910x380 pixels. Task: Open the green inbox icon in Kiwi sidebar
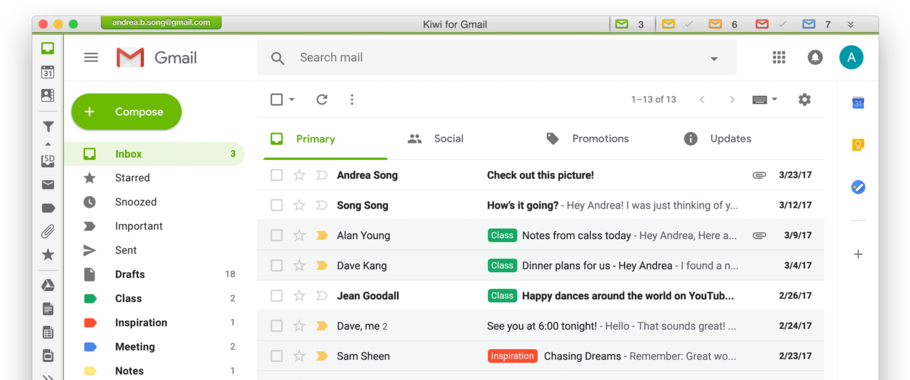(x=48, y=48)
